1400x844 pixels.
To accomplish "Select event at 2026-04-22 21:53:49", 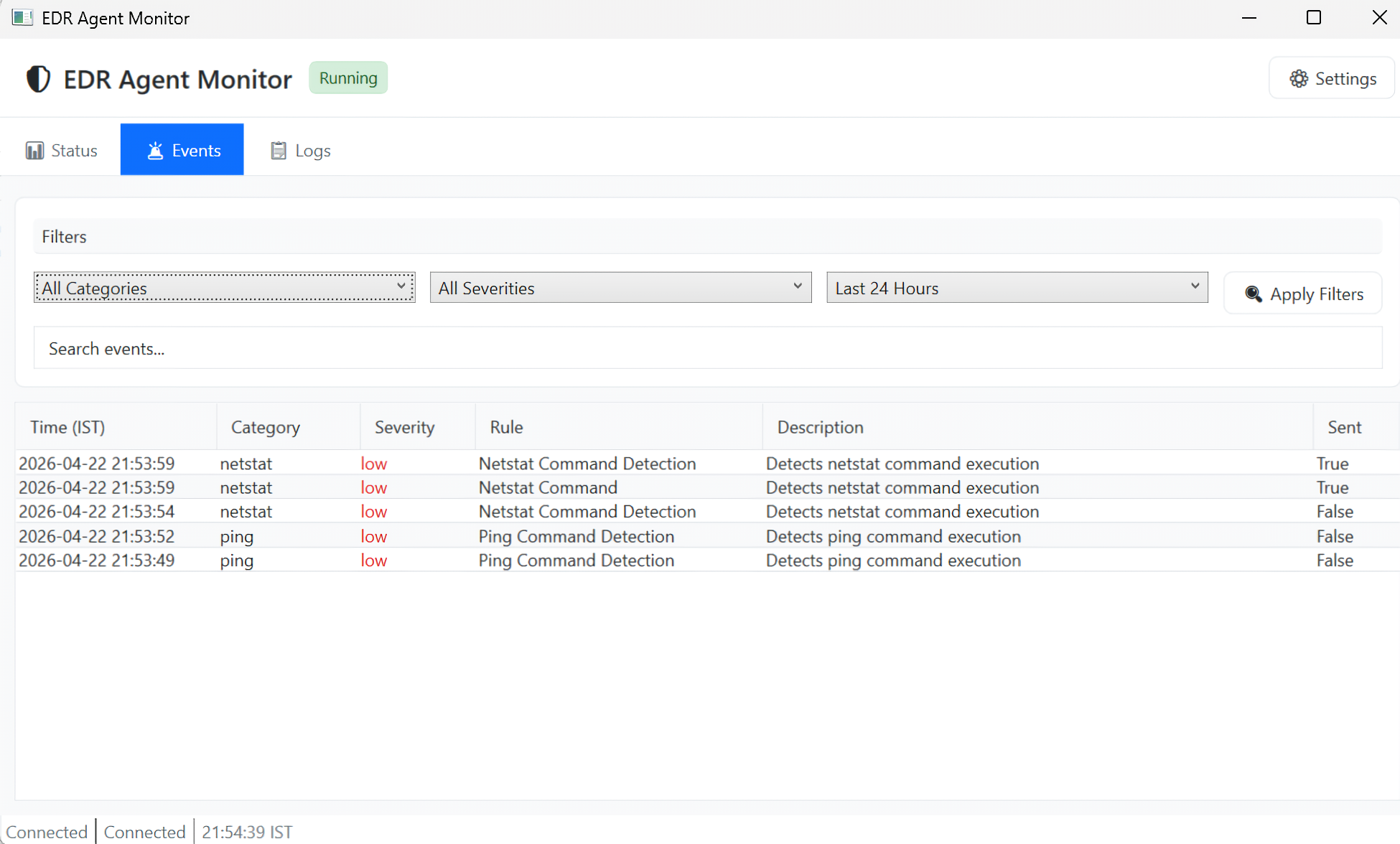I will click(708, 561).
